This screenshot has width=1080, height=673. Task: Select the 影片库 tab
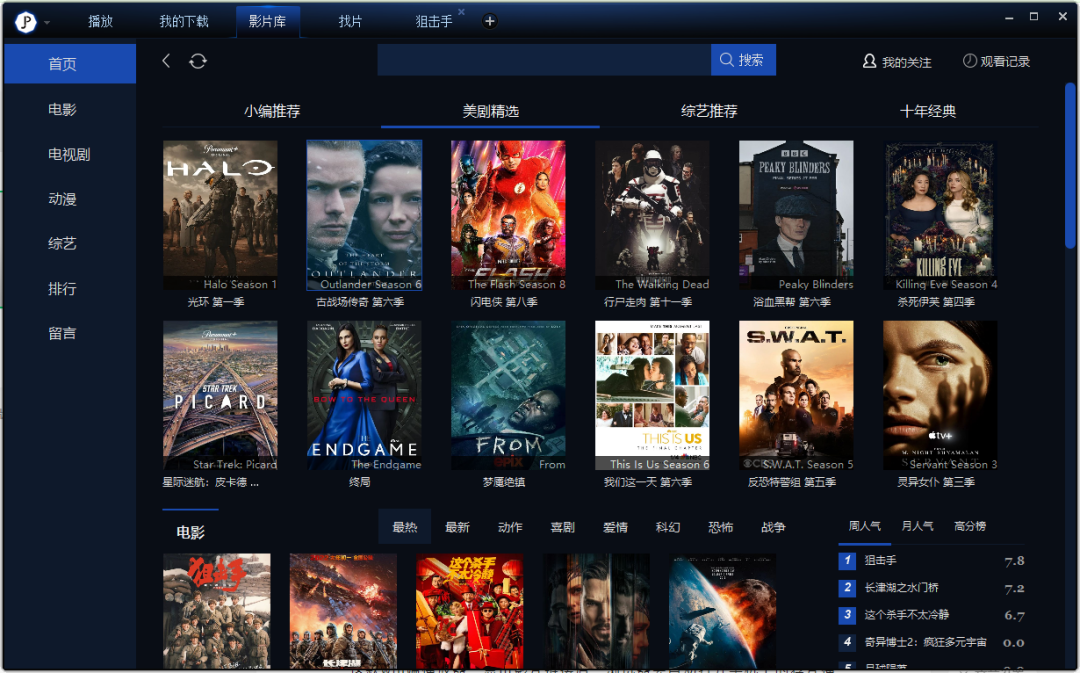point(267,21)
